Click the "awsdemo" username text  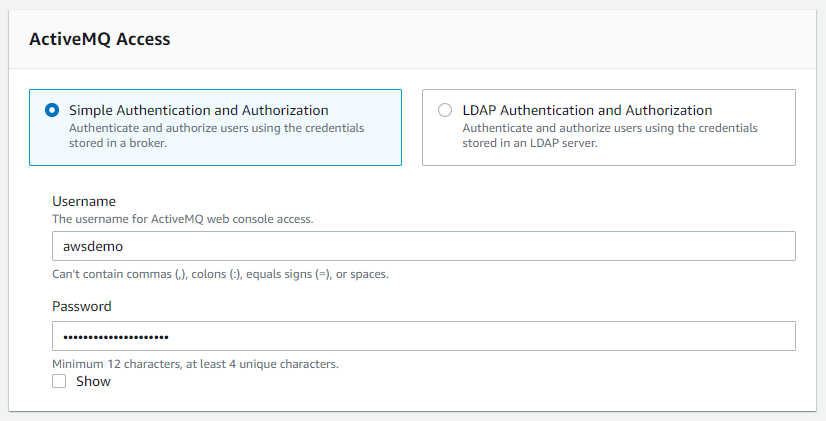89,246
